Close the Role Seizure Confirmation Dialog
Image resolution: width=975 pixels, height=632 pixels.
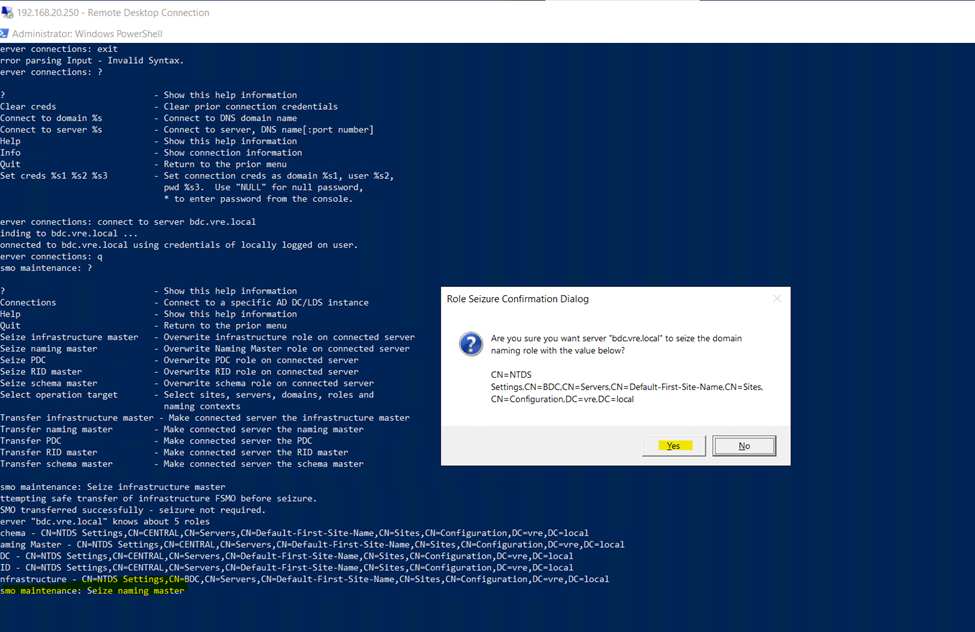776,298
